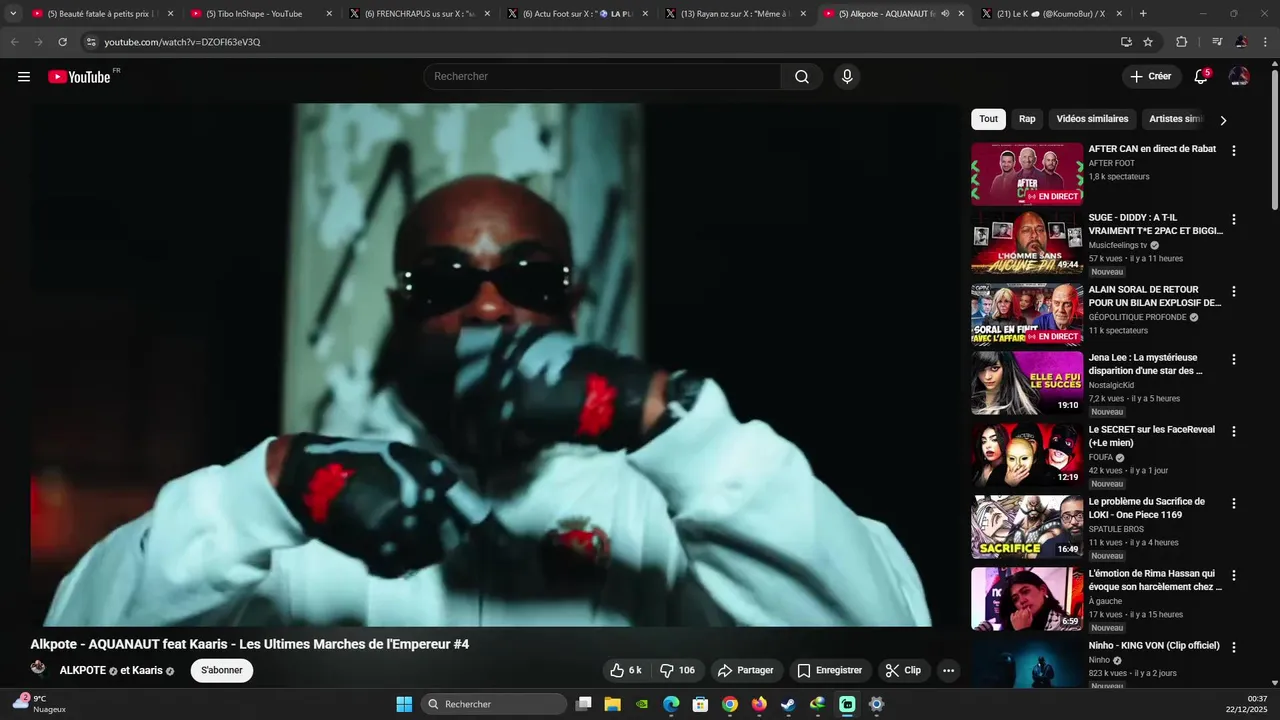
Task: Click the YouTube logo to go home
Action: 79,77
